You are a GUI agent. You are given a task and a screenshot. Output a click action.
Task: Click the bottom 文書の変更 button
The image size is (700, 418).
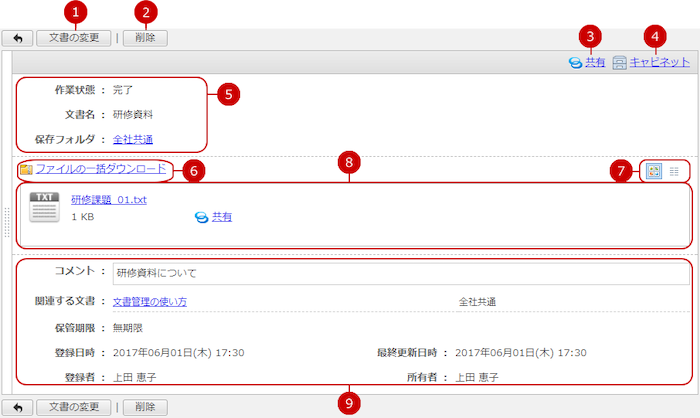coord(74,407)
